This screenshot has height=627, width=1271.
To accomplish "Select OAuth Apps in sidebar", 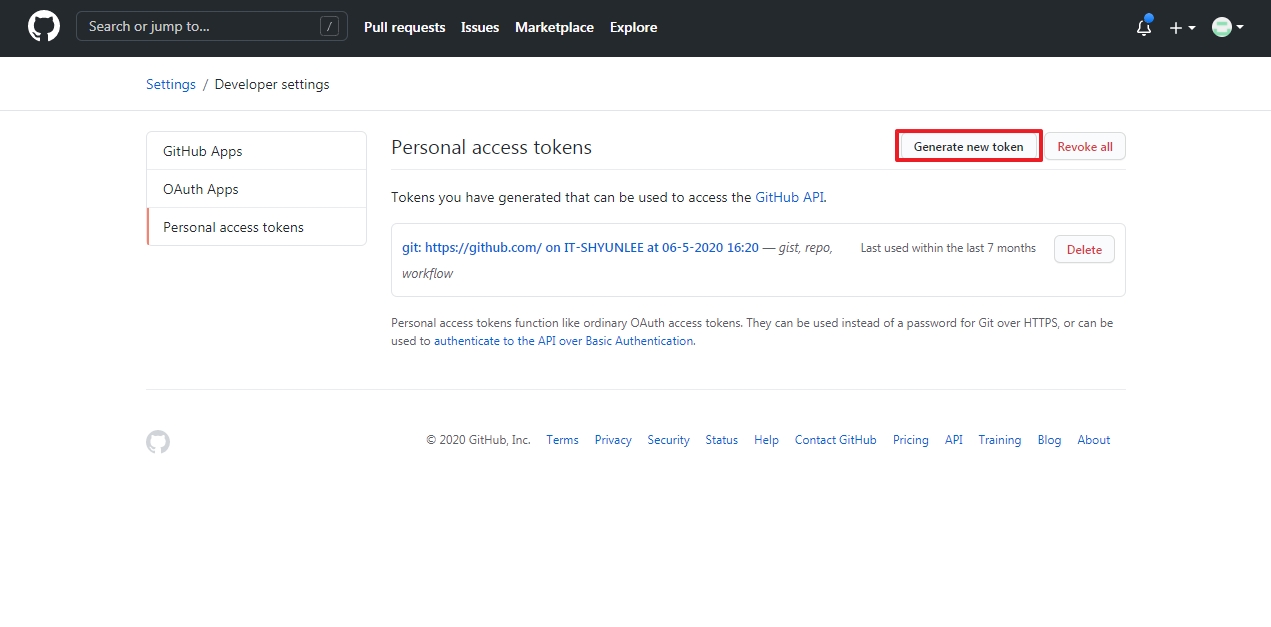I will coord(256,189).
